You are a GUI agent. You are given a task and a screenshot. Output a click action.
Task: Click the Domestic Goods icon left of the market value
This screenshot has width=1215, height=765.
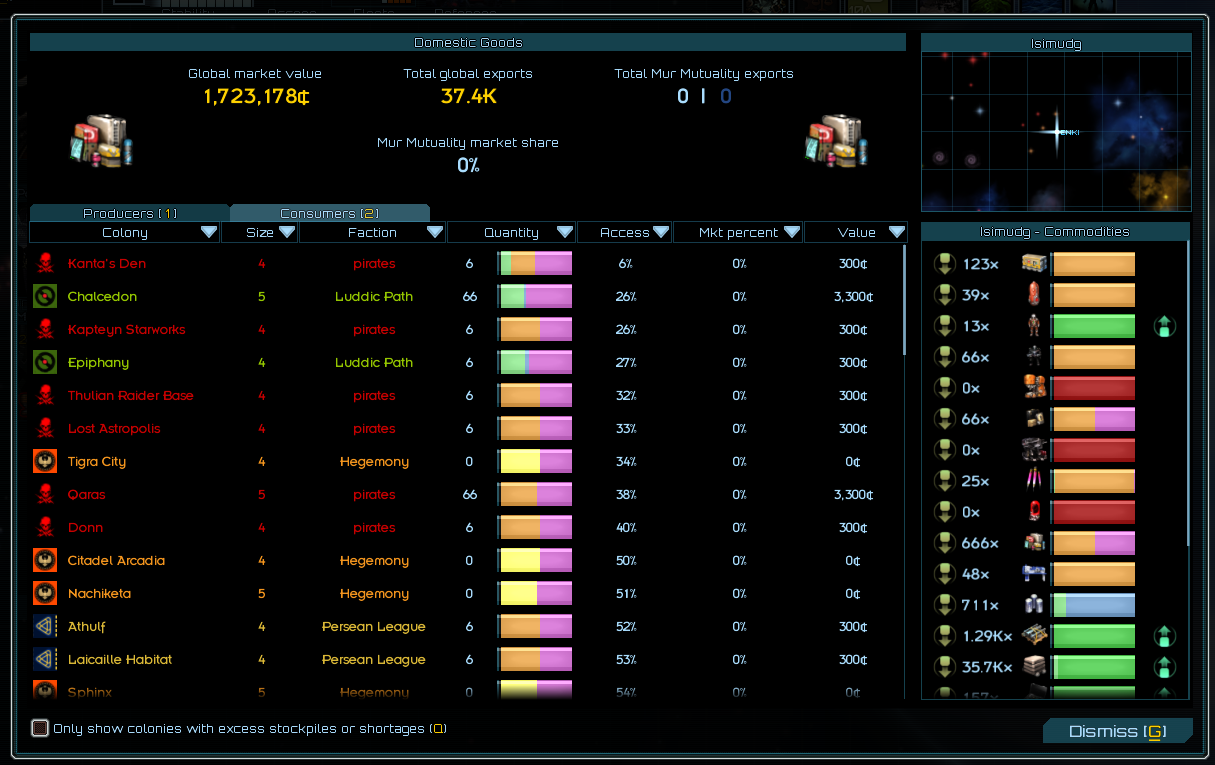click(101, 139)
